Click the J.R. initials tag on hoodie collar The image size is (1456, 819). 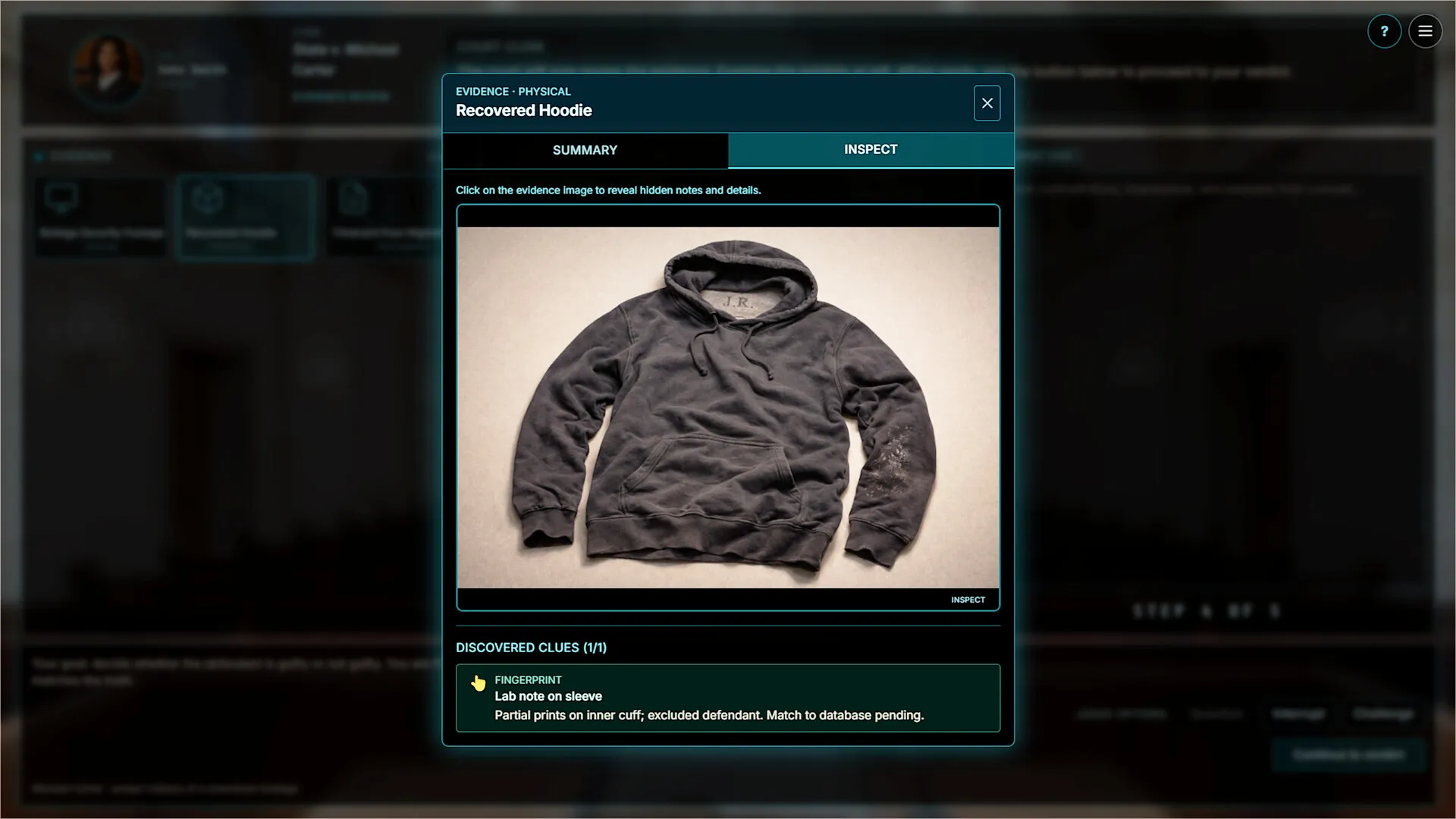[736, 302]
